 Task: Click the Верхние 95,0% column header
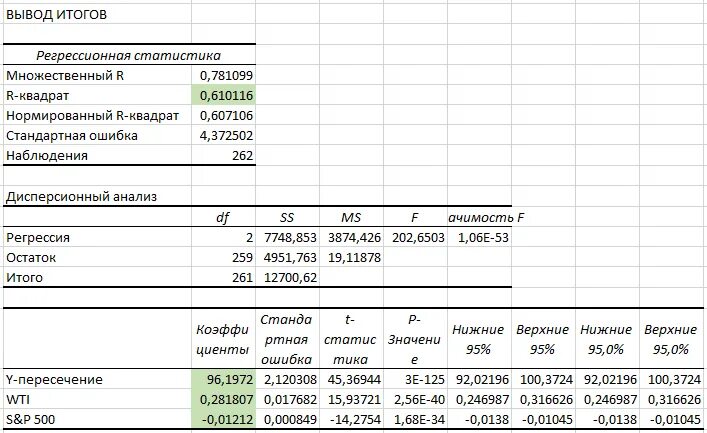pyautogui.click(x=670, y=340)
